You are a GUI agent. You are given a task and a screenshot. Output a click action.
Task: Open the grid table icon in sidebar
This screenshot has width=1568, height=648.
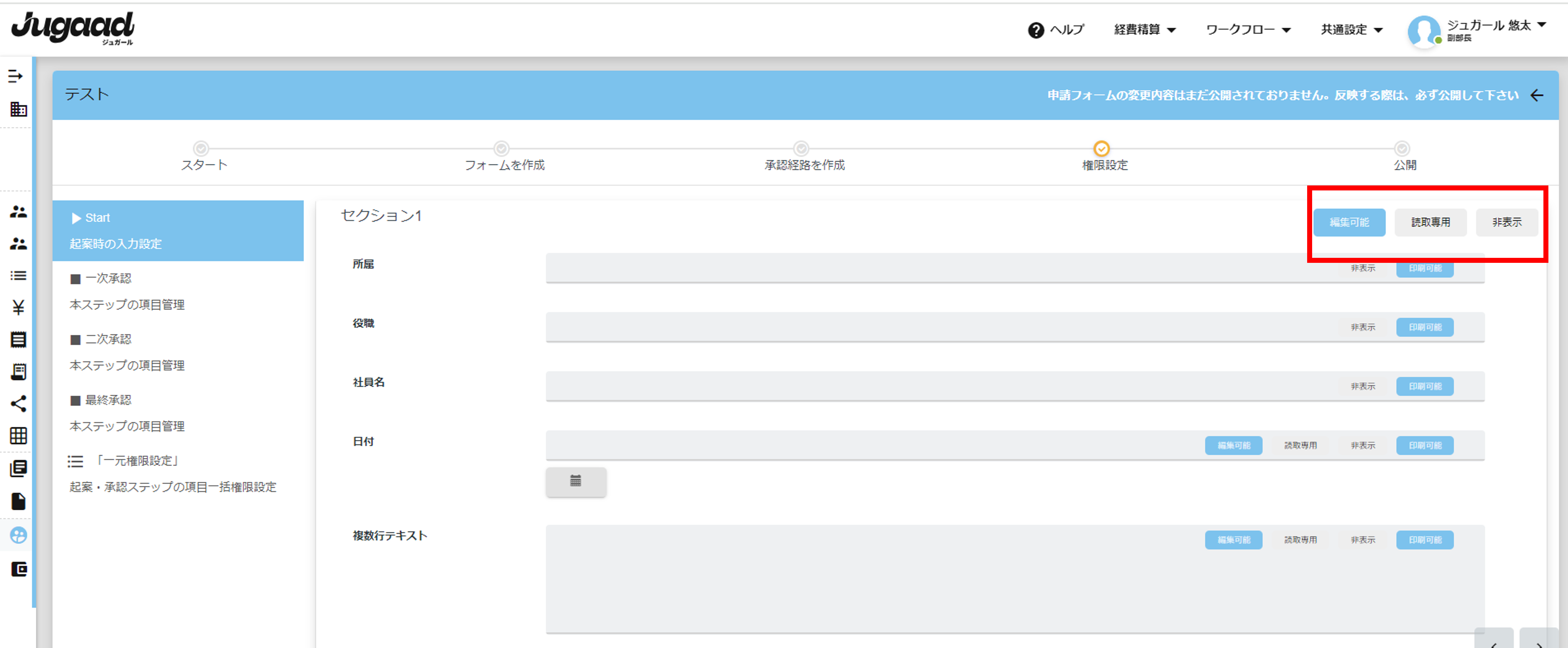point(18,435)
